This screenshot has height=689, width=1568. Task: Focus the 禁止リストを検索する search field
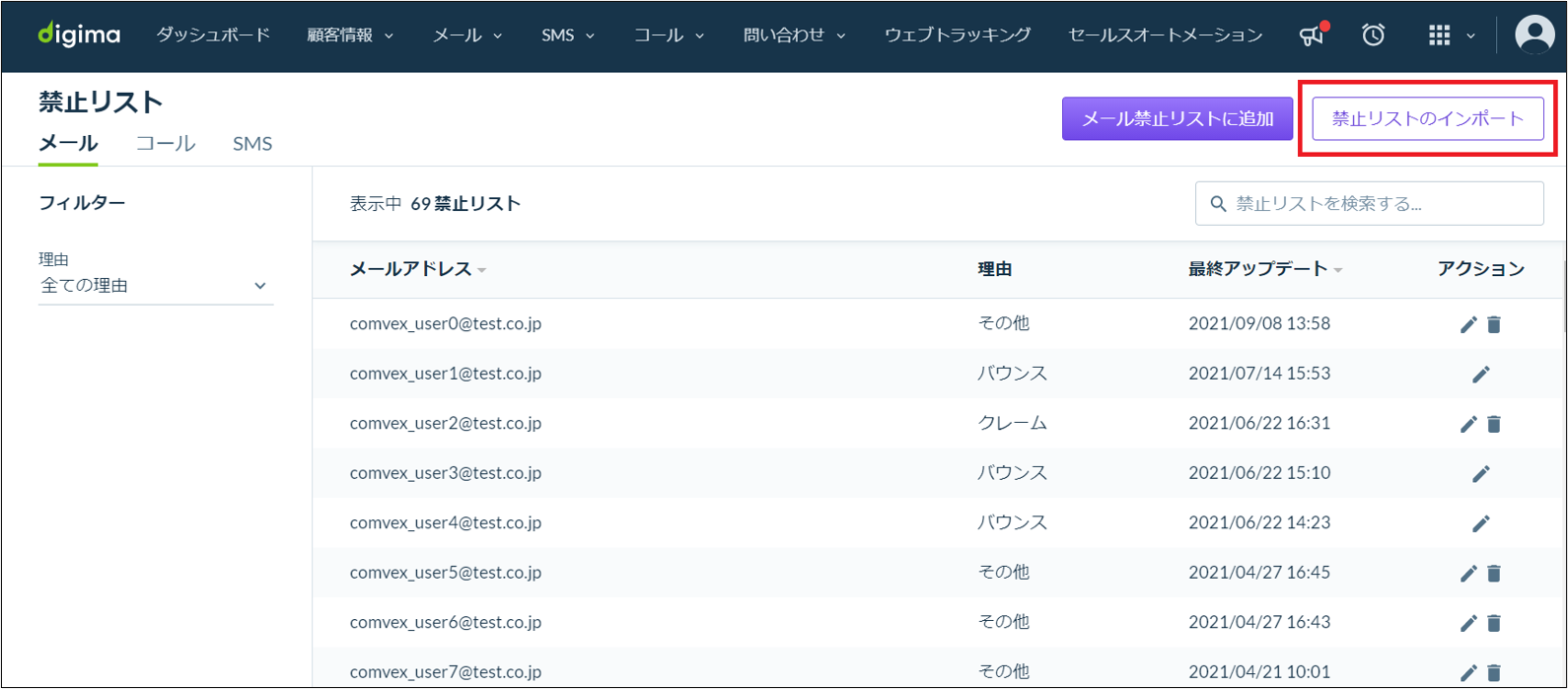pyautogui.click(x=1370, y=204)
